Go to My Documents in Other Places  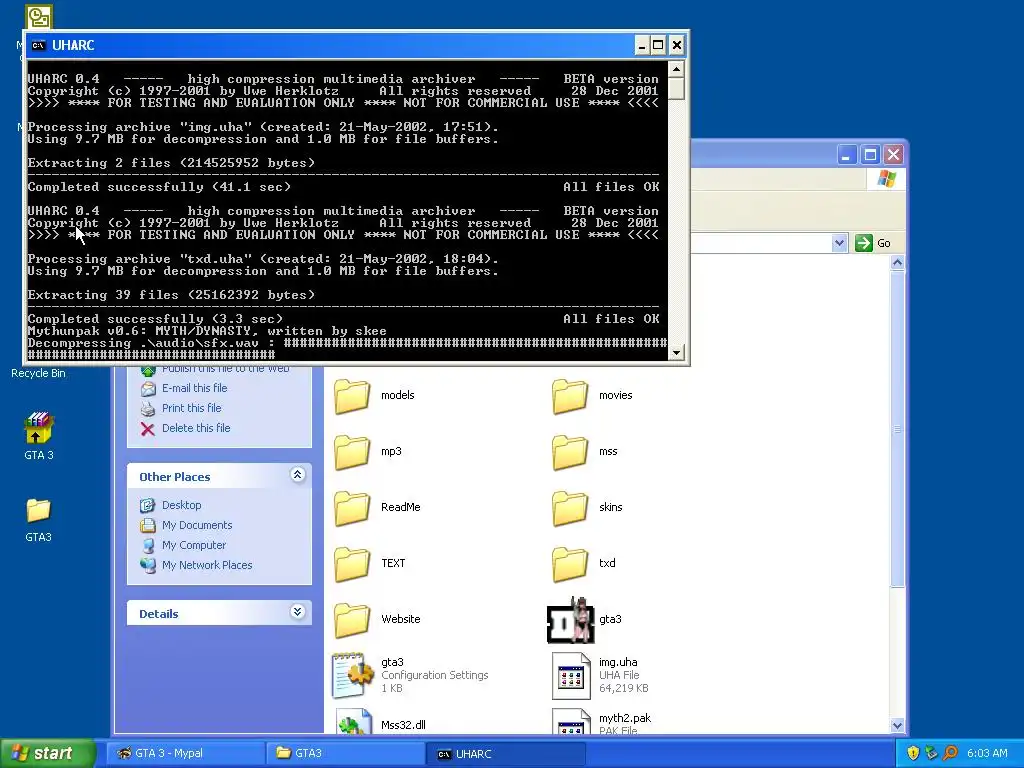pos(197,525)
